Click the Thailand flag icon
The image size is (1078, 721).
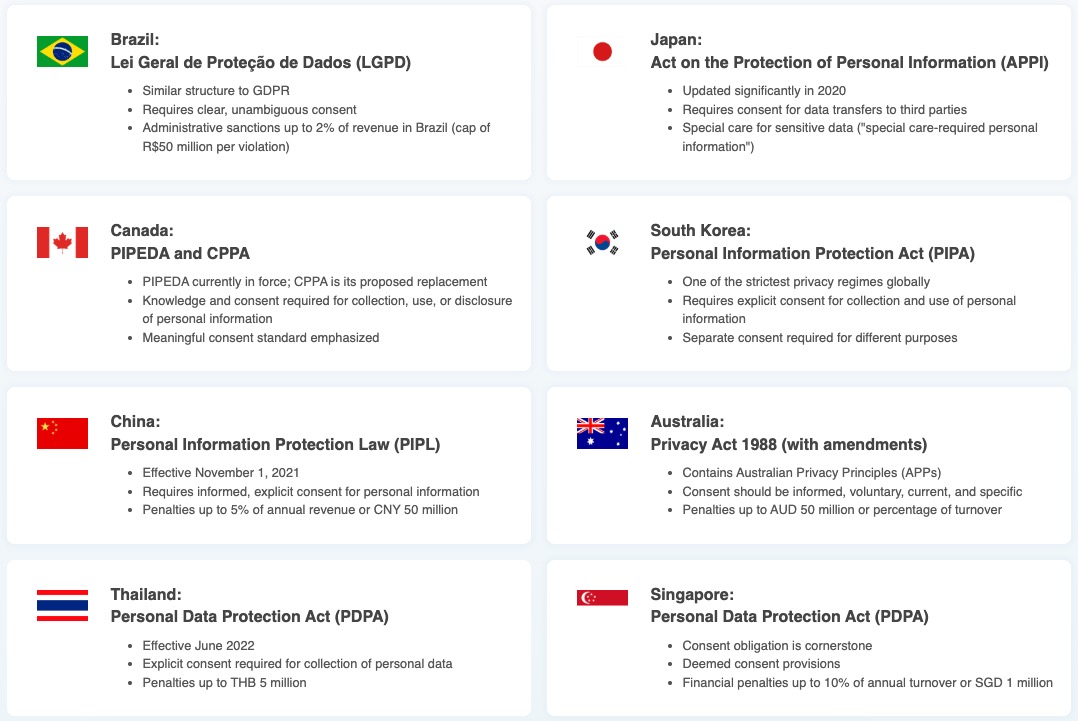tap(62, 605)
